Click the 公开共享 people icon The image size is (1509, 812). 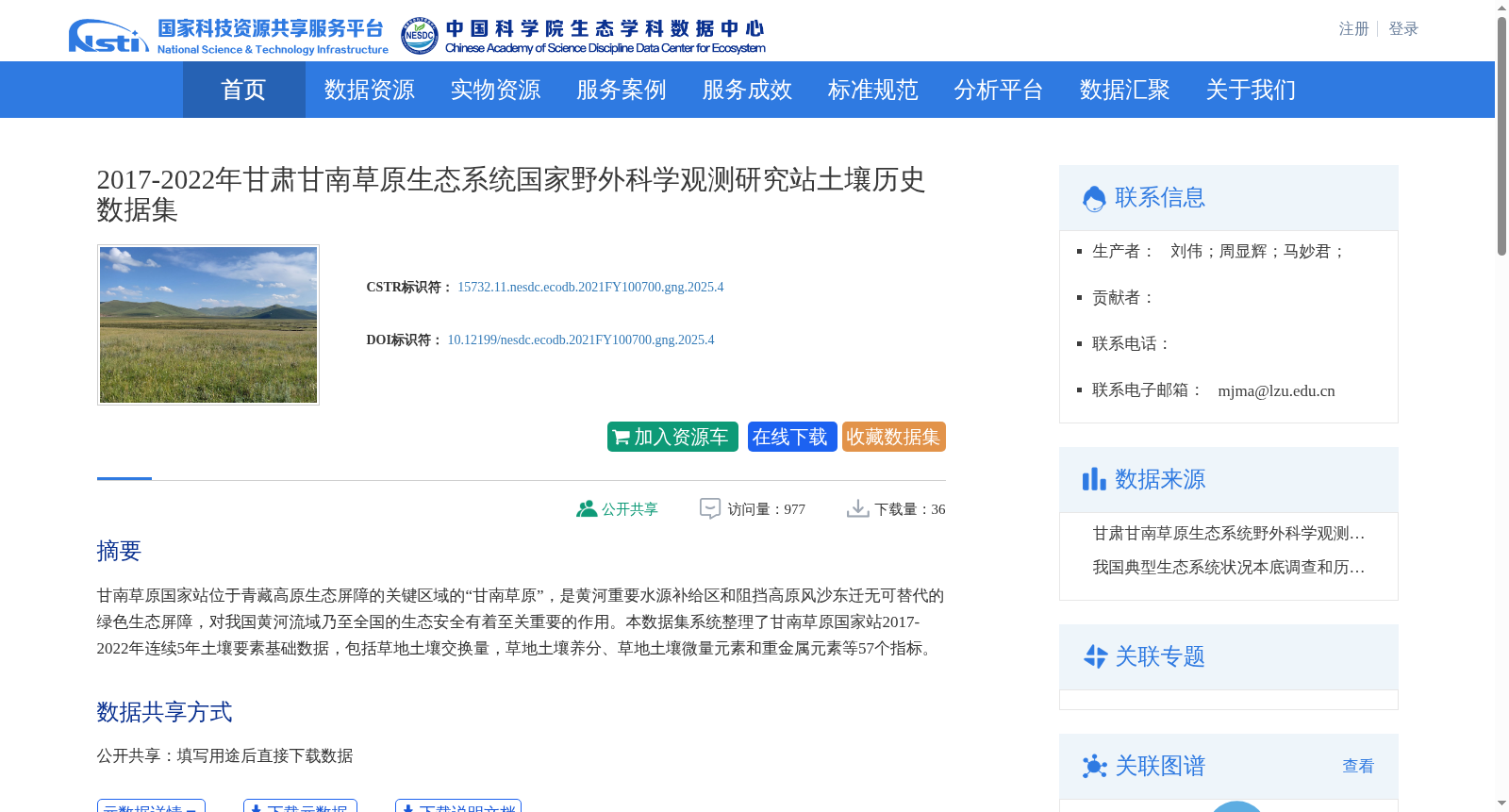coord(587,508)
